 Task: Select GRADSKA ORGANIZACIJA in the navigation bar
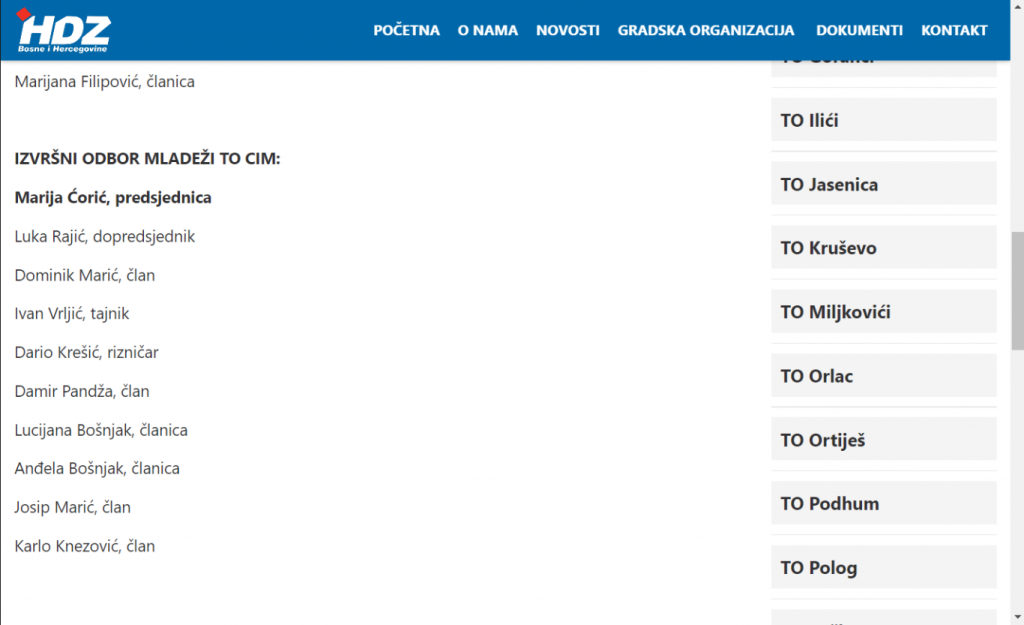(706, 30)
